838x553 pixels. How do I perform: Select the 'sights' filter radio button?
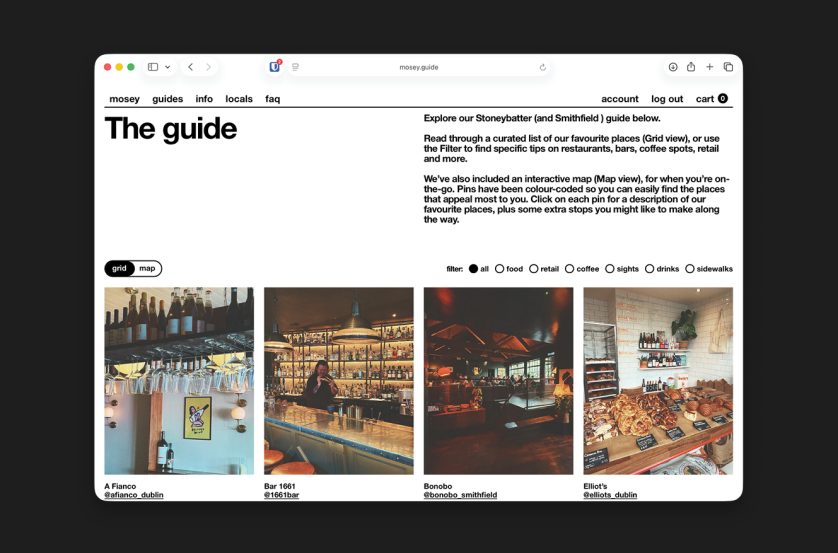[x=609, y=269]
